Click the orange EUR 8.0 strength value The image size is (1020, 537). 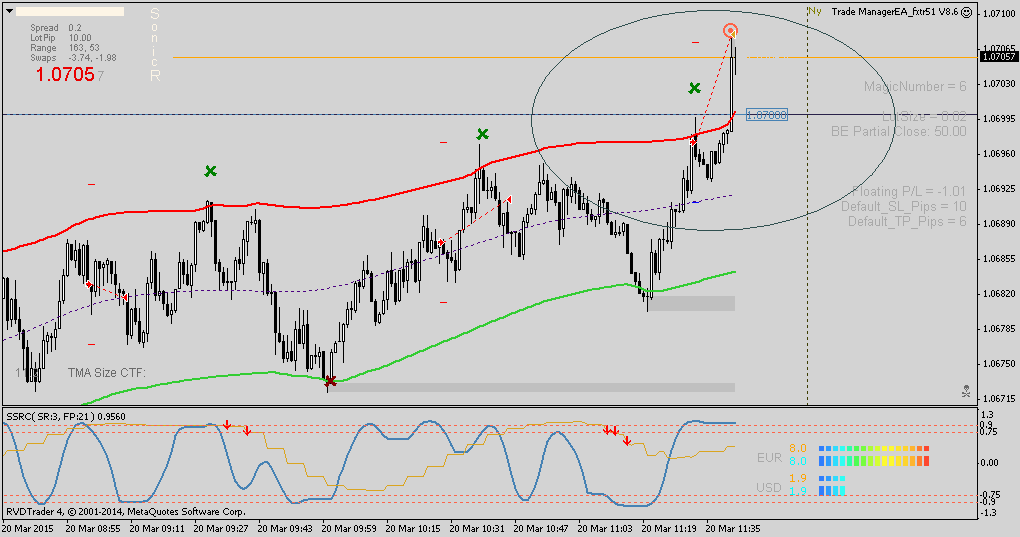[798, 448]
